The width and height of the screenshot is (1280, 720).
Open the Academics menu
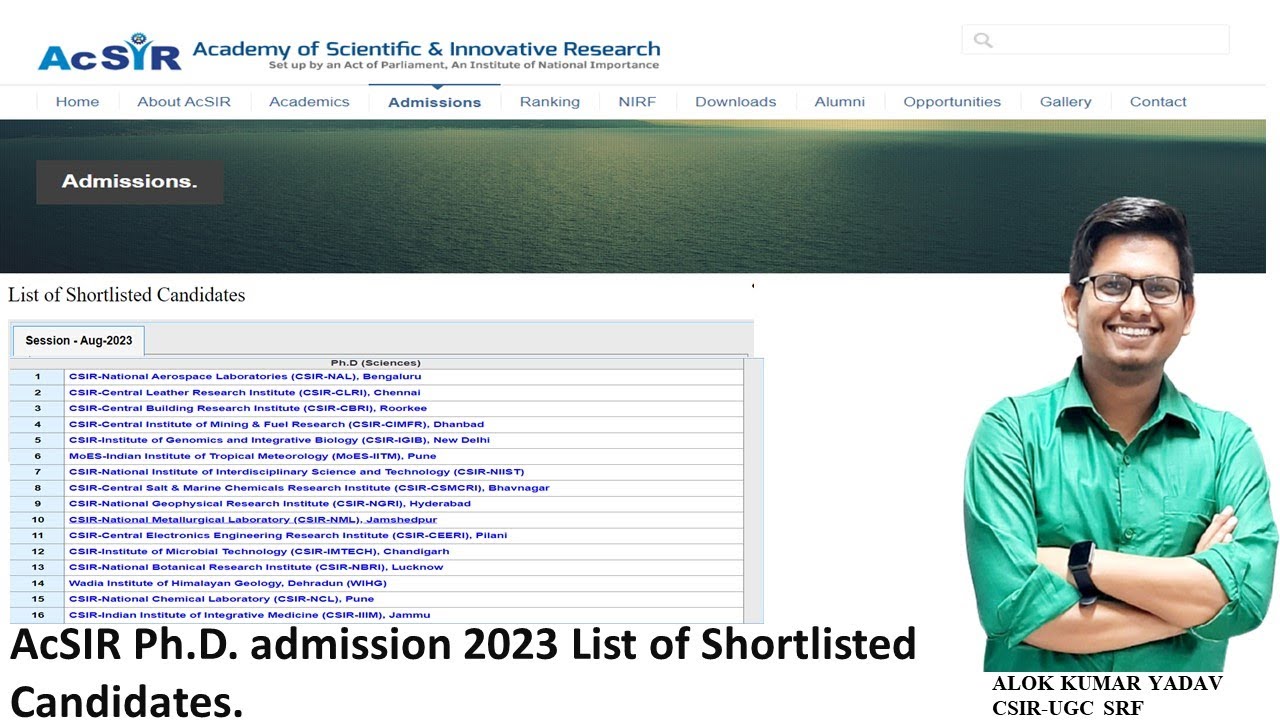tap(309, 102)
